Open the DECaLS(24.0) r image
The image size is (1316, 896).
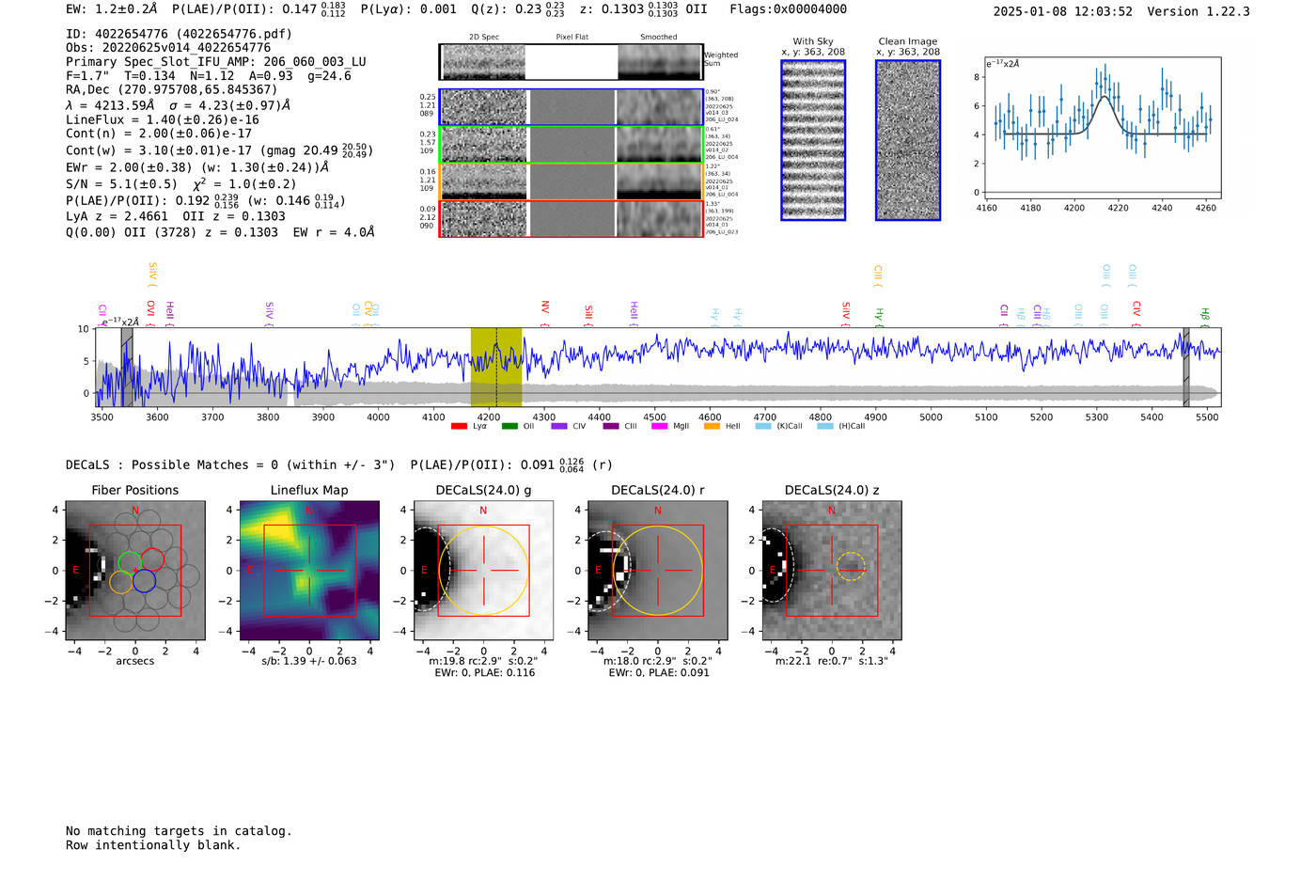[657, 571]
